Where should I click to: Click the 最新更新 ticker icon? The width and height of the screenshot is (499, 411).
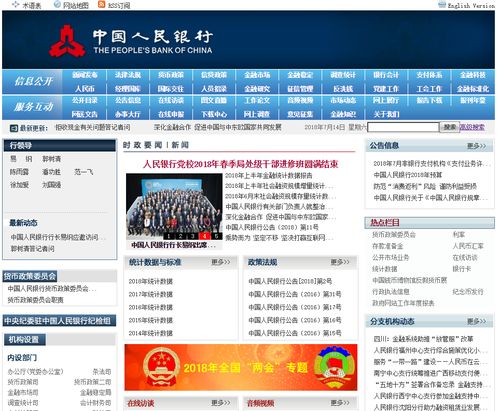tap(14, 128)
